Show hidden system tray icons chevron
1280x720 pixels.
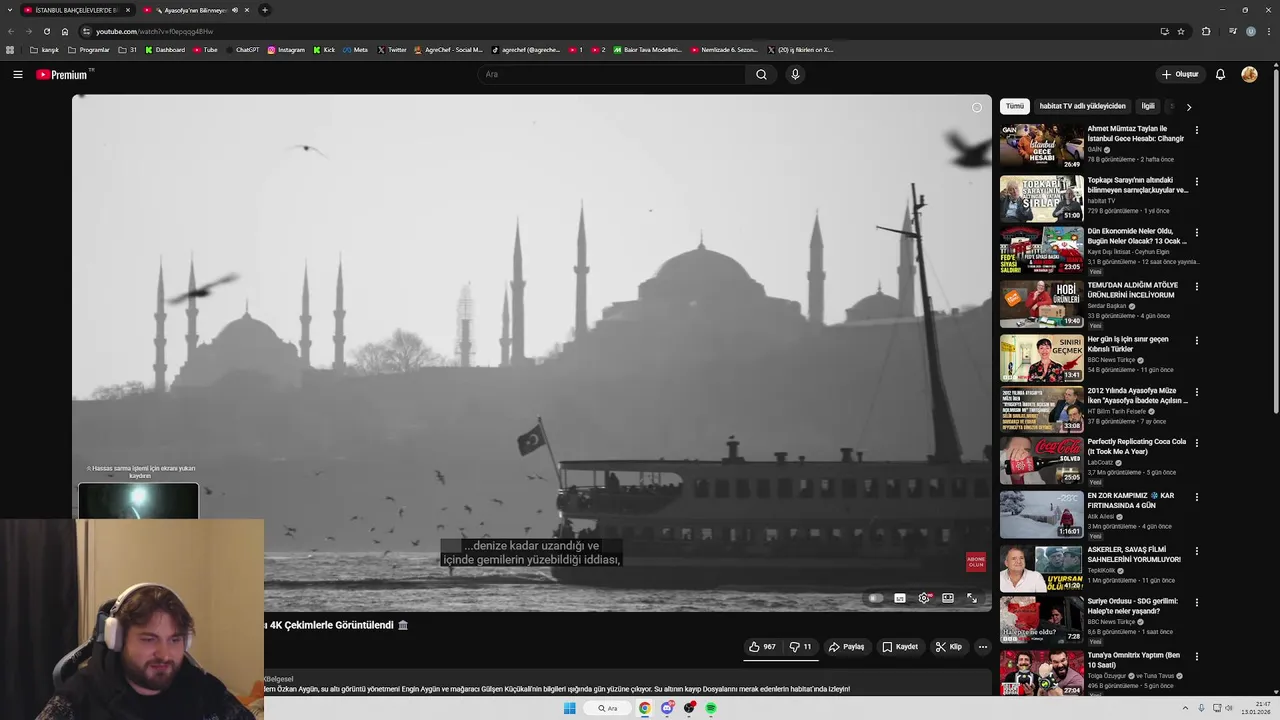tap(1185, 708)
